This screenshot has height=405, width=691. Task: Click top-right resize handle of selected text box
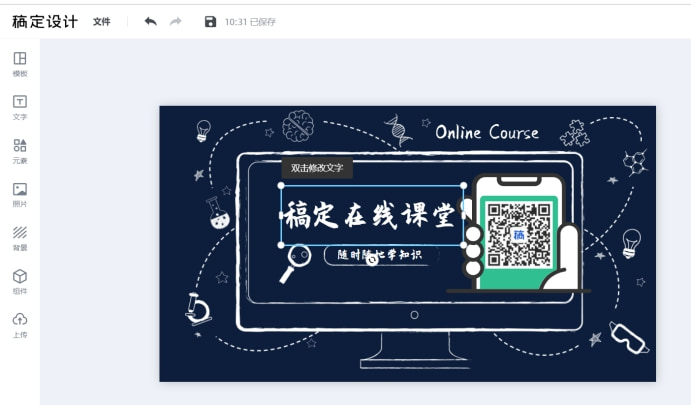tap(463, 186)
